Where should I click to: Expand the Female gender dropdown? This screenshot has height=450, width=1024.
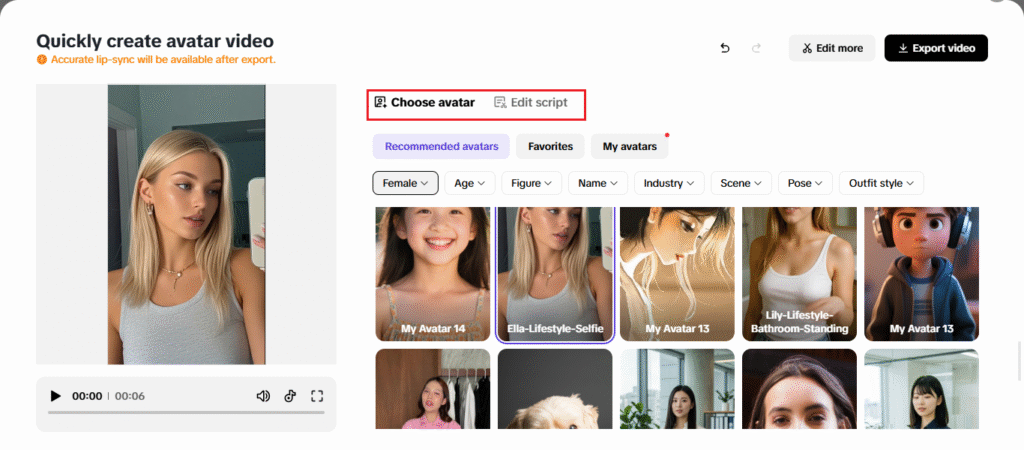pyautogui.click(x=405, y=183)
